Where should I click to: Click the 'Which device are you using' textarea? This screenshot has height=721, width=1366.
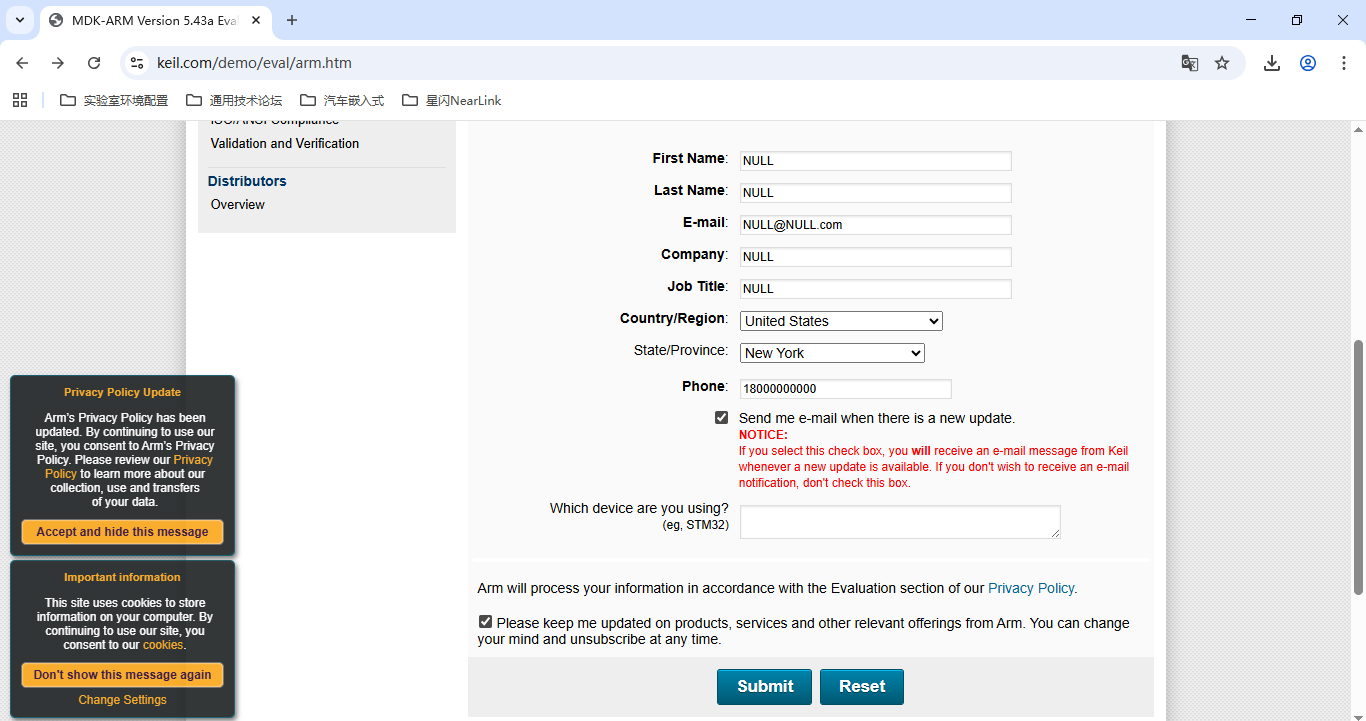[x=900, y=522]
